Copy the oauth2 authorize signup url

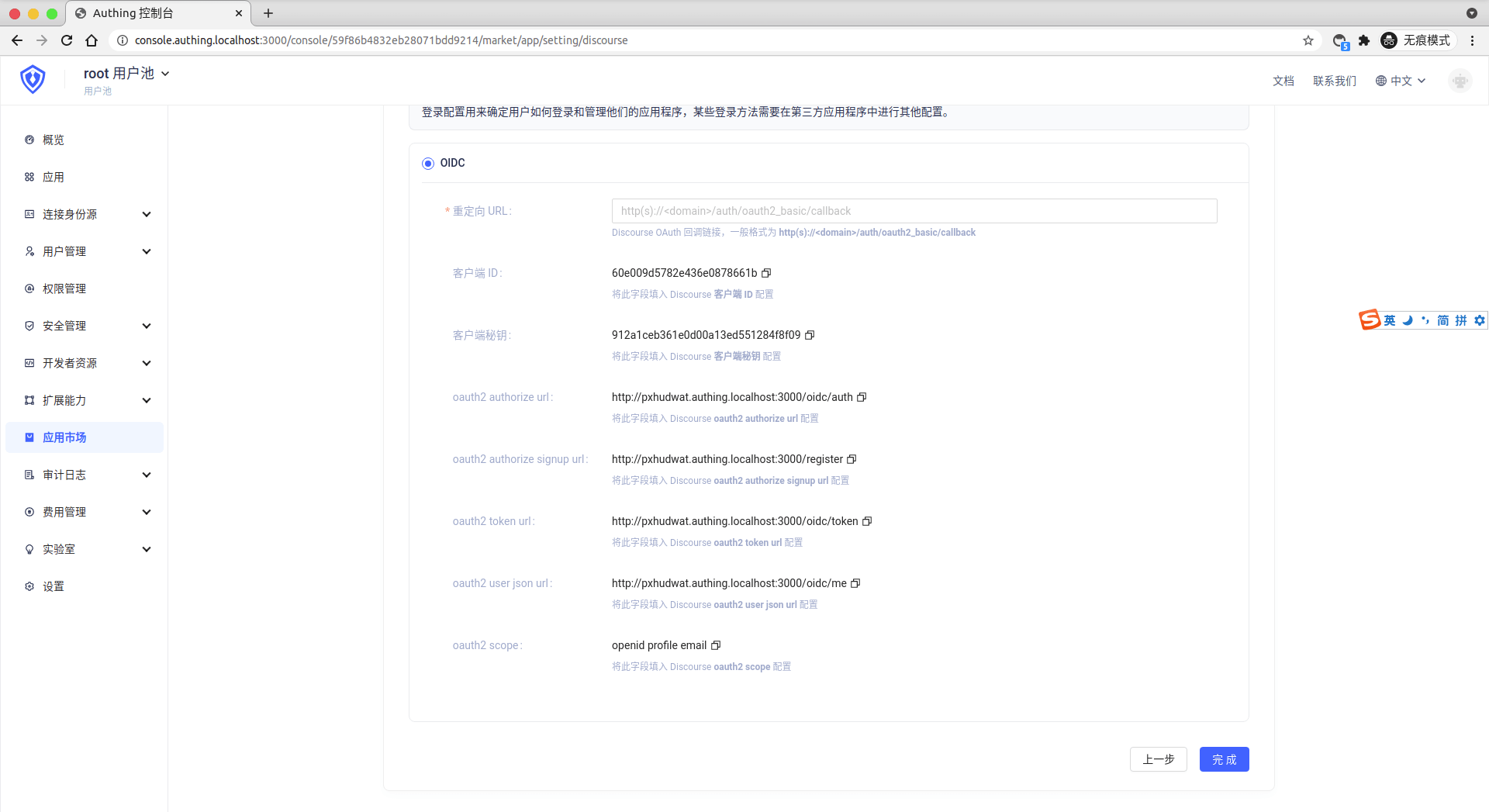click(852, 459)
